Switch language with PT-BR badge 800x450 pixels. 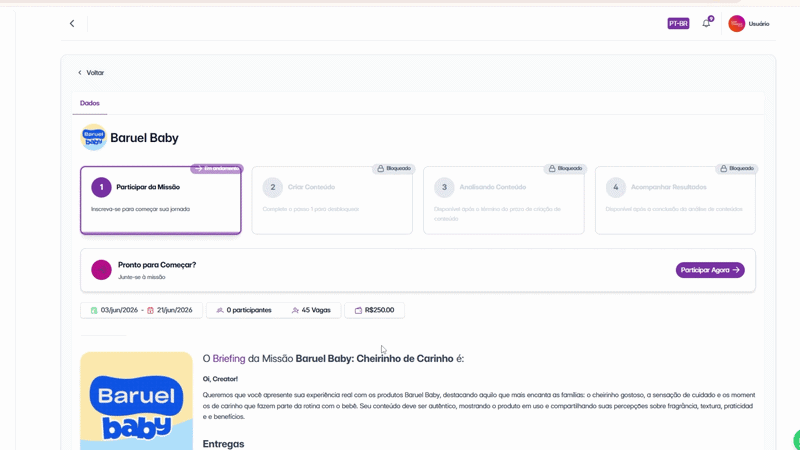click(x=678, y=23)
